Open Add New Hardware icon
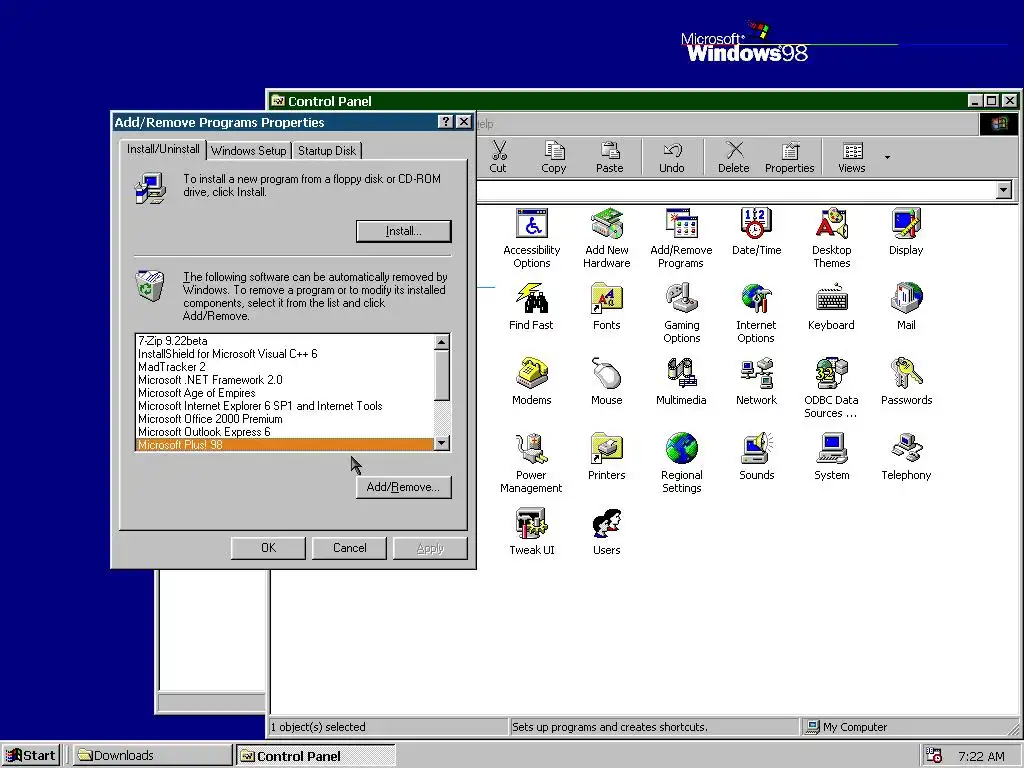The width and height of the screenshot is (1024, 768). pyautogui.click(x=607, y=237)
